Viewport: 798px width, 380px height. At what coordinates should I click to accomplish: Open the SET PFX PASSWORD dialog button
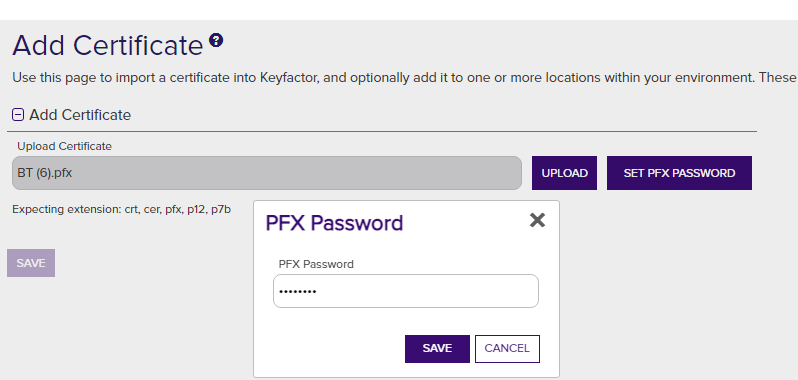679,173
